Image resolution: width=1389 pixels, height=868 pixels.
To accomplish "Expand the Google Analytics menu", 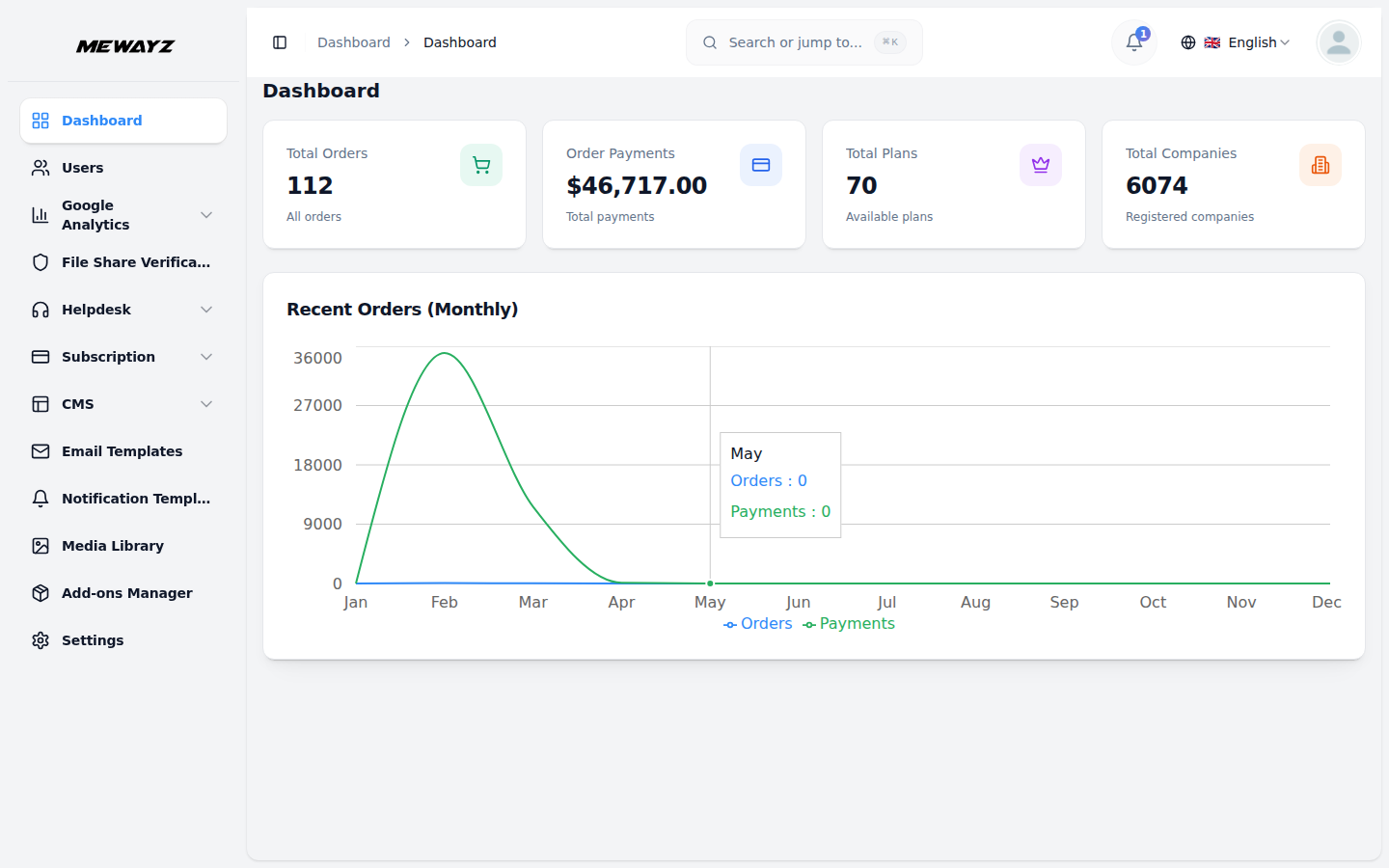I will point(123,215).
